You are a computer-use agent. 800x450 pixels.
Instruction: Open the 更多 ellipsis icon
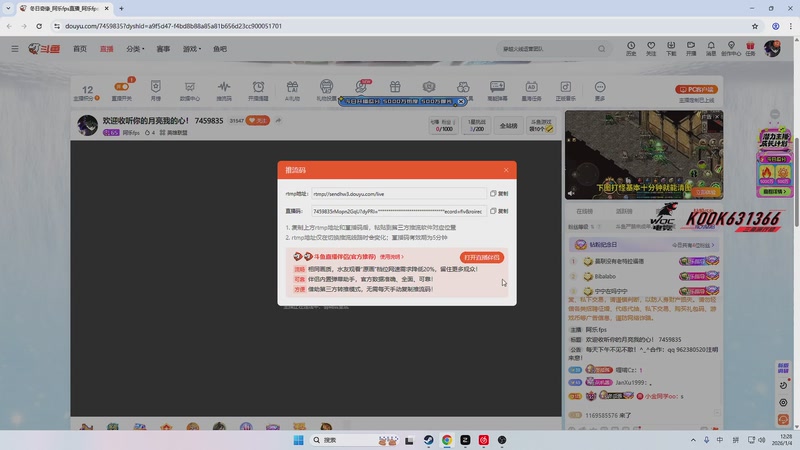click(x=600, y=90)
